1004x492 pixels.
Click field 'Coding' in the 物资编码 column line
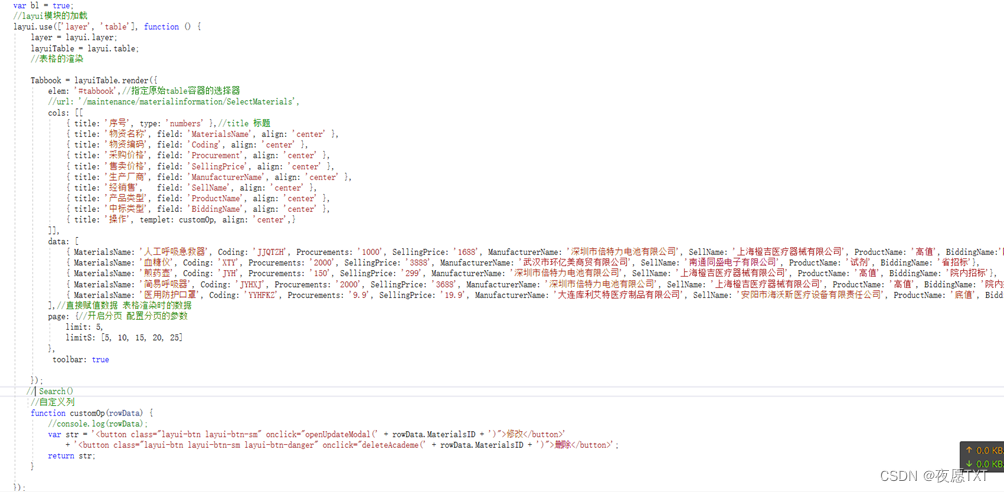click(x=206, y=145)
